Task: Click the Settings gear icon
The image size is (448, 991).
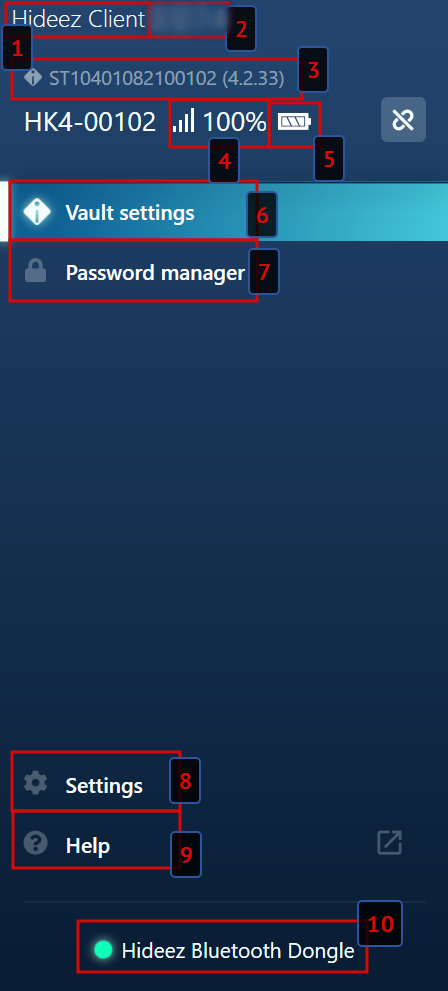Action: 35,782
